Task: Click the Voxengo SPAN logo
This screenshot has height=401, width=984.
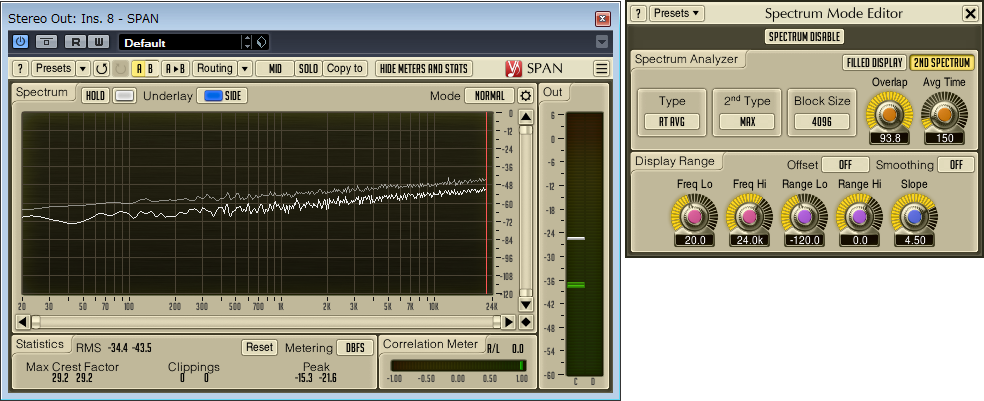Action: (x=533, y=68)
